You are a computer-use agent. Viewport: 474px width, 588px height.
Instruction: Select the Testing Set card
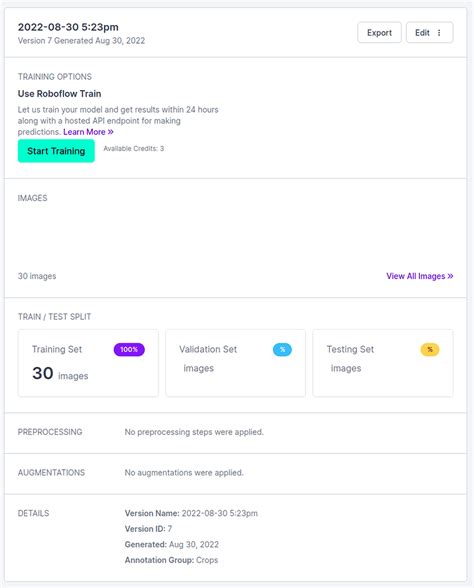(383, 363)
